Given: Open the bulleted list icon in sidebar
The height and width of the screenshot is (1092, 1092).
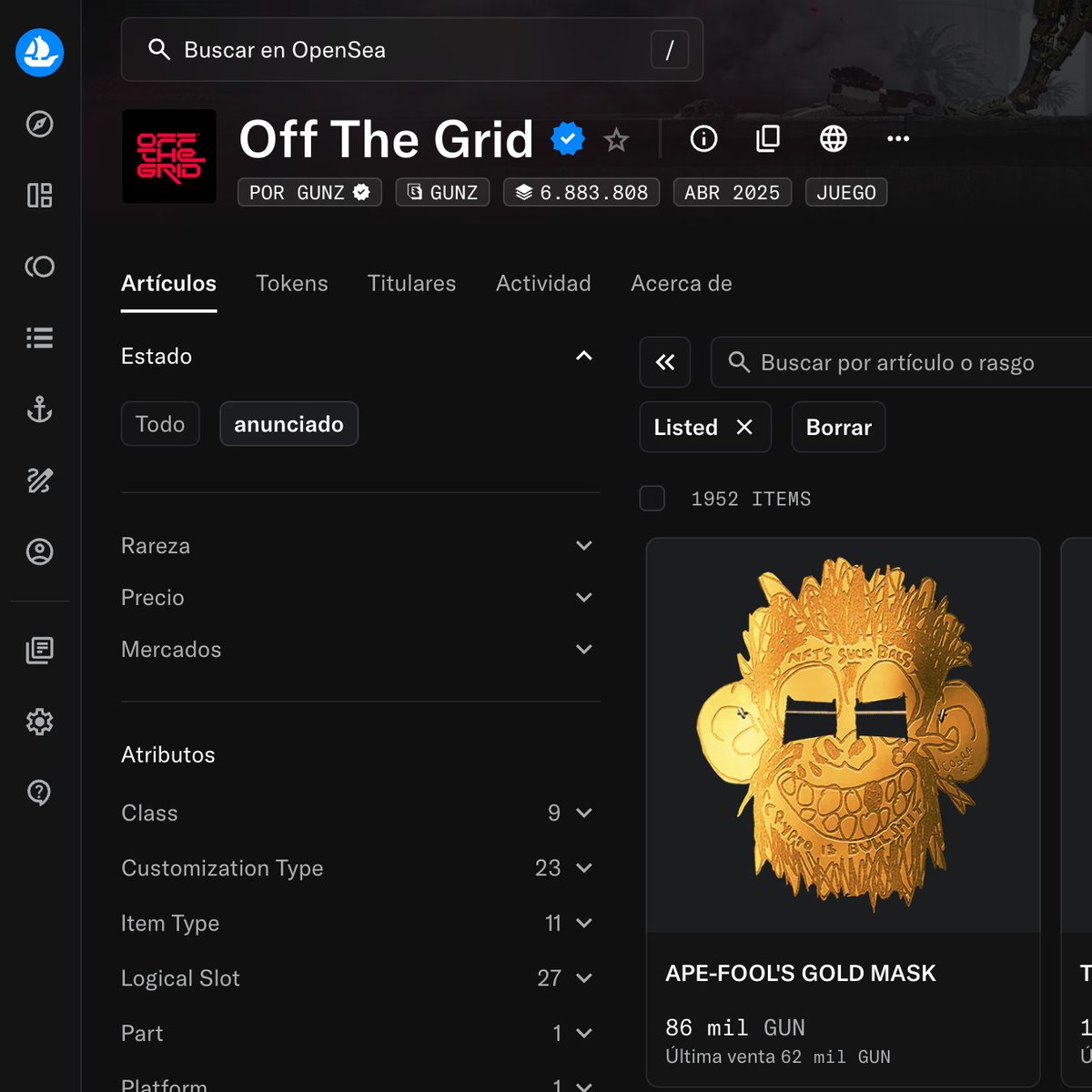Looking at the screenshot, I should tap(39, 338).
